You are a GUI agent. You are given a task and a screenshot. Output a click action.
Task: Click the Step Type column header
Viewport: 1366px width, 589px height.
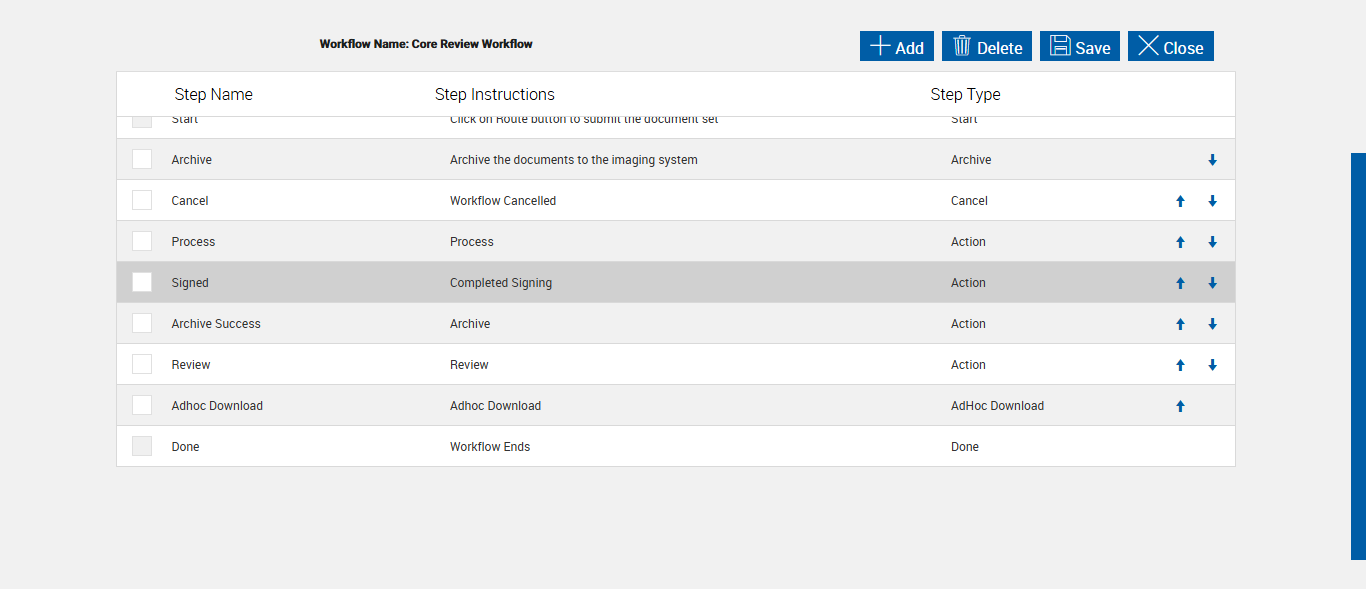(965, 95)
